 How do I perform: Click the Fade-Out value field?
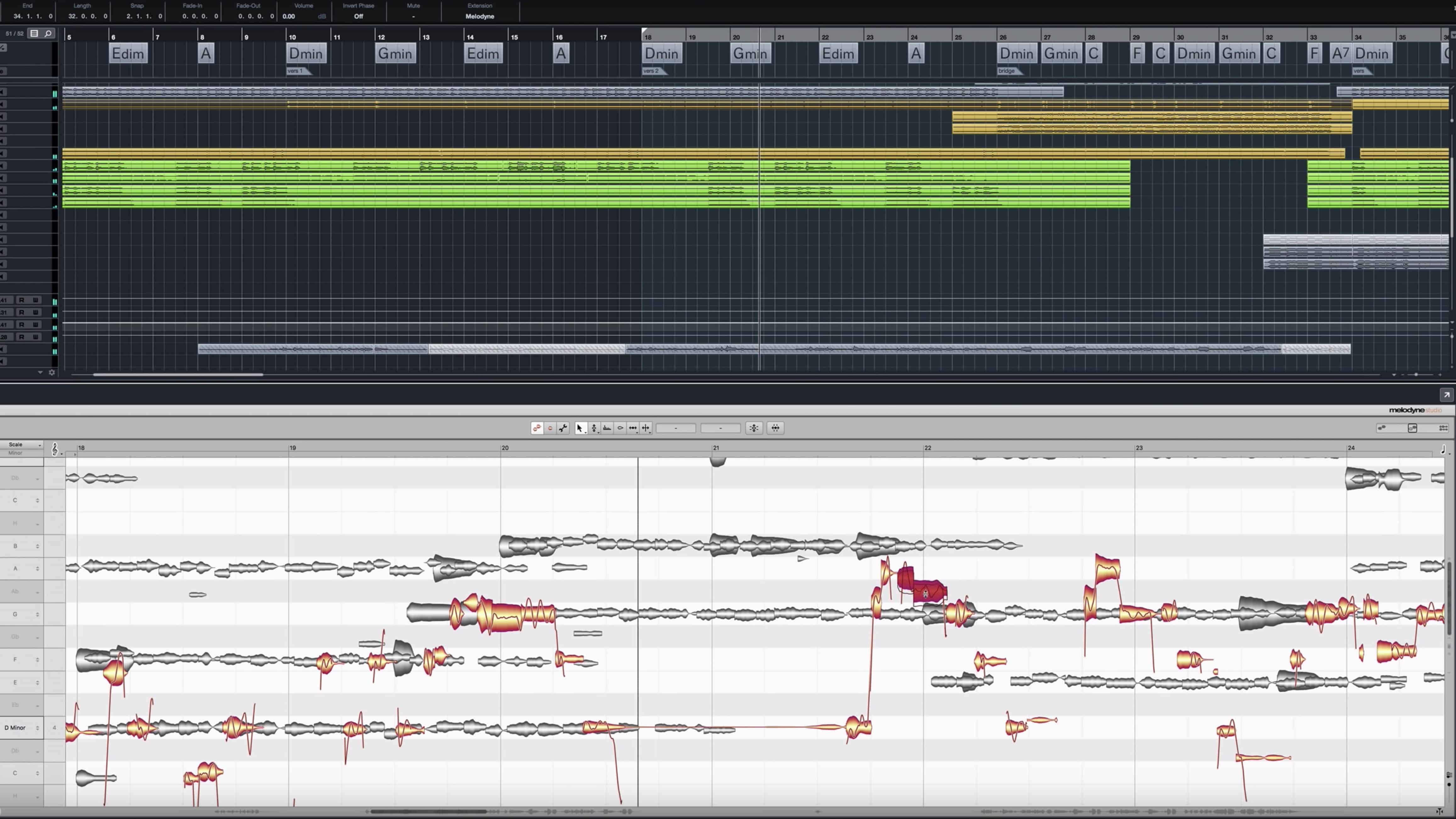[256, 16]
